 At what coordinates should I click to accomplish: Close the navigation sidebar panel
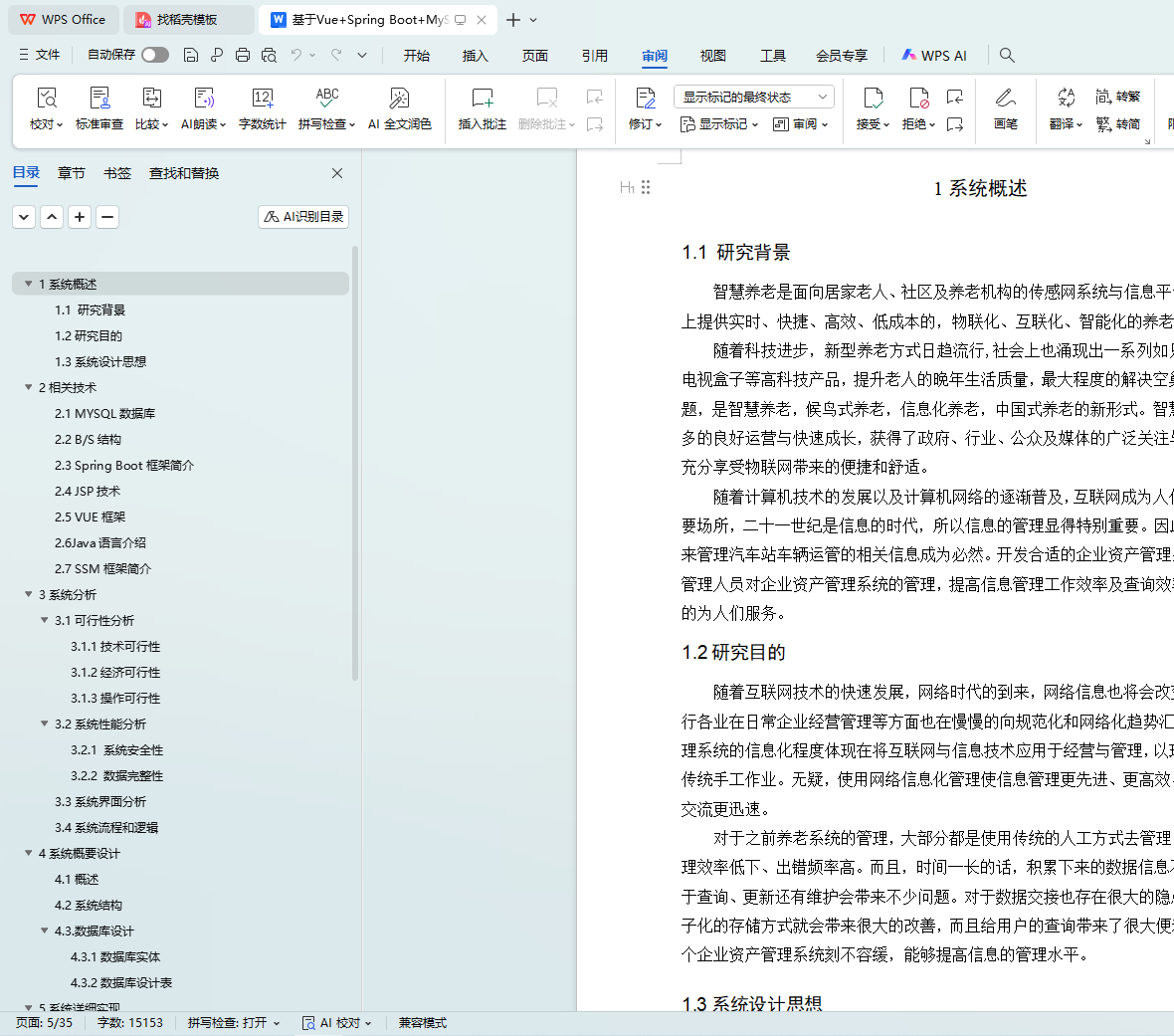click(x=337, y=173)
